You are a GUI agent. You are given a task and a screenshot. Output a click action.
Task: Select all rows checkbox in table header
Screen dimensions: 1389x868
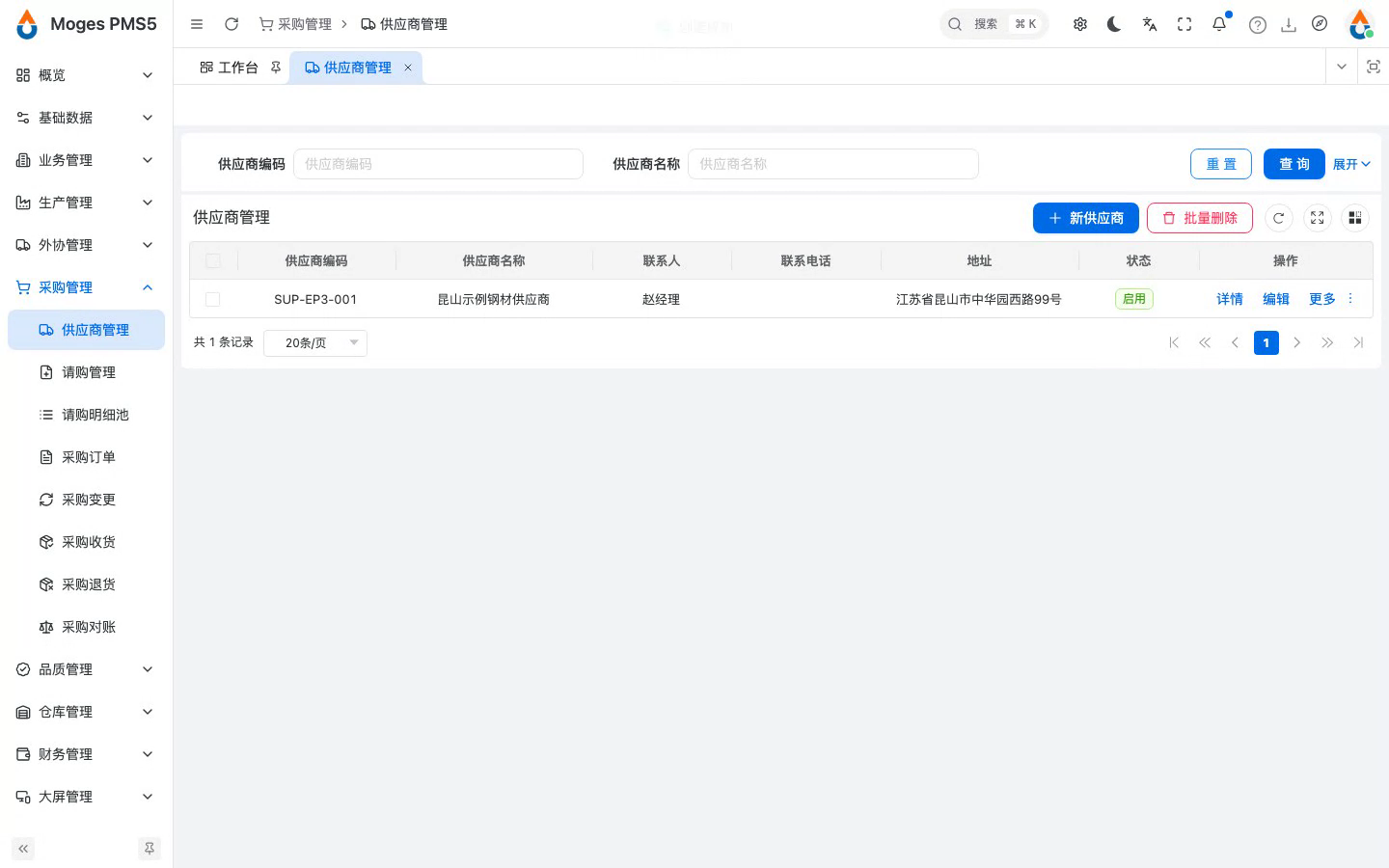213,260
